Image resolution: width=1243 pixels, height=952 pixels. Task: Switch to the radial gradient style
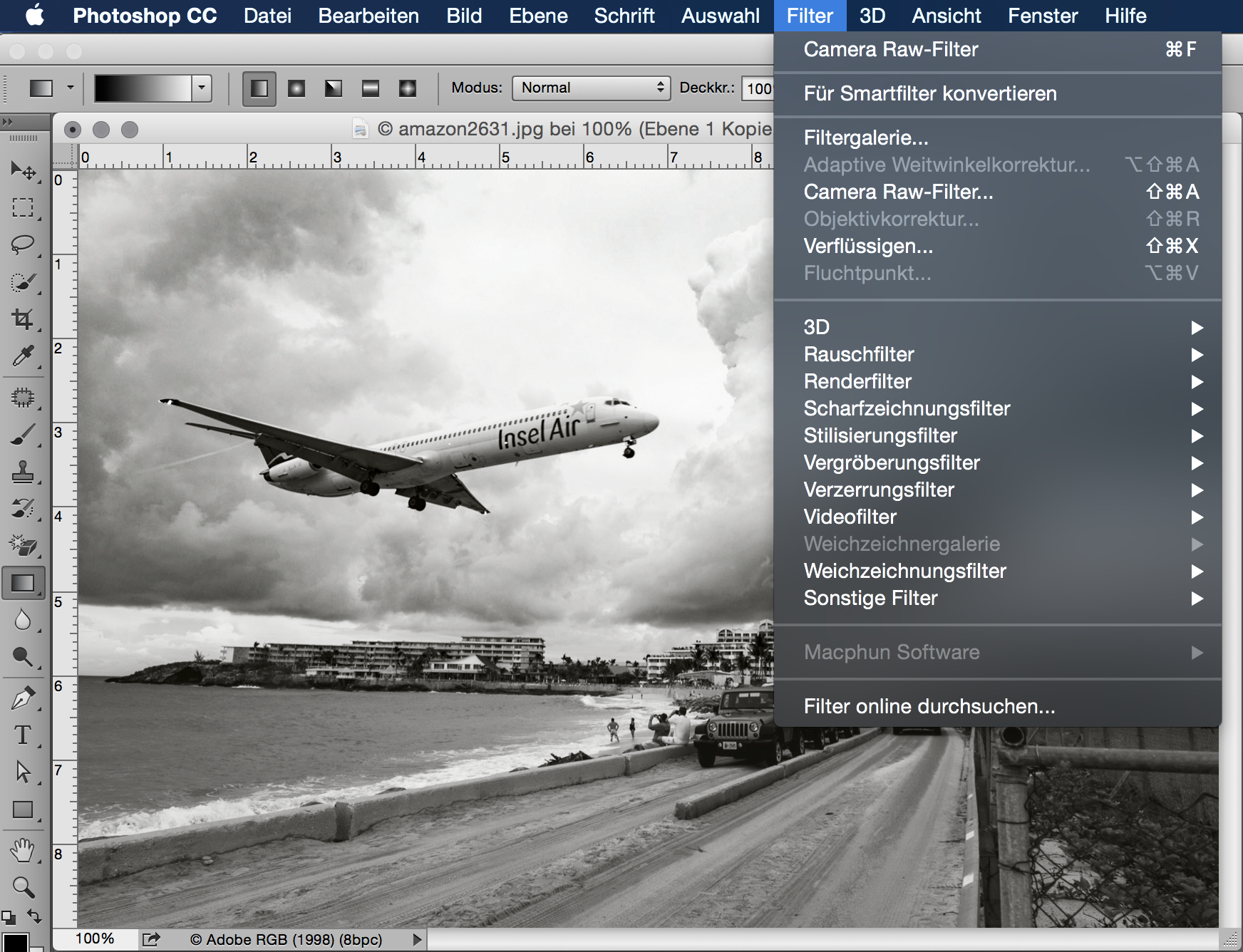296,88
